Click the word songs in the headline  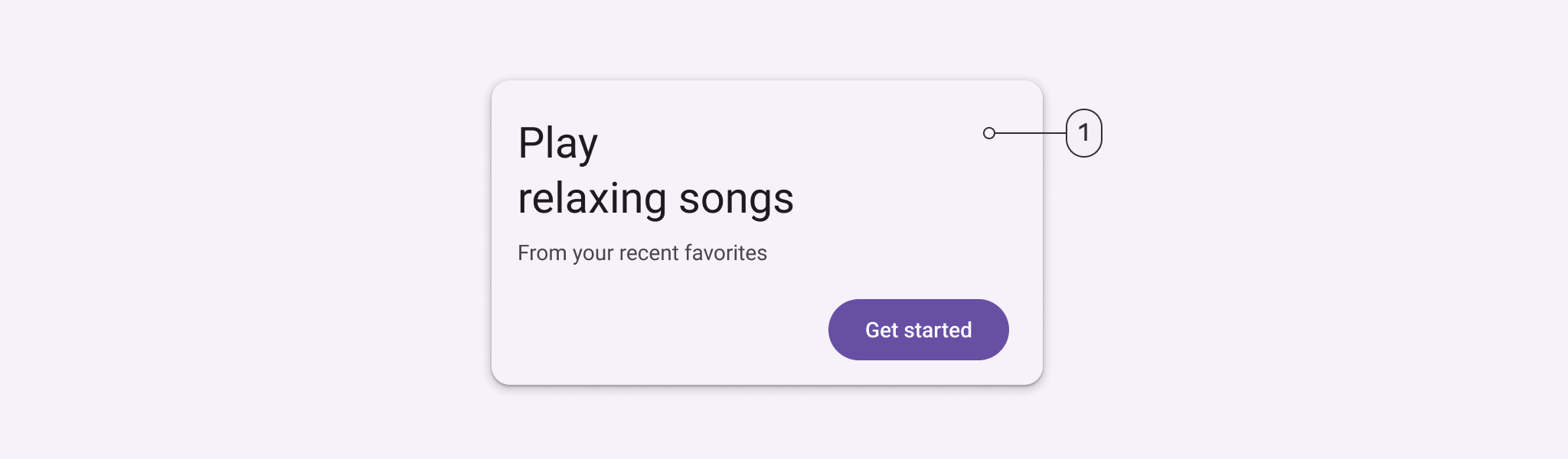pyautogui.click(x=736, y=199)
